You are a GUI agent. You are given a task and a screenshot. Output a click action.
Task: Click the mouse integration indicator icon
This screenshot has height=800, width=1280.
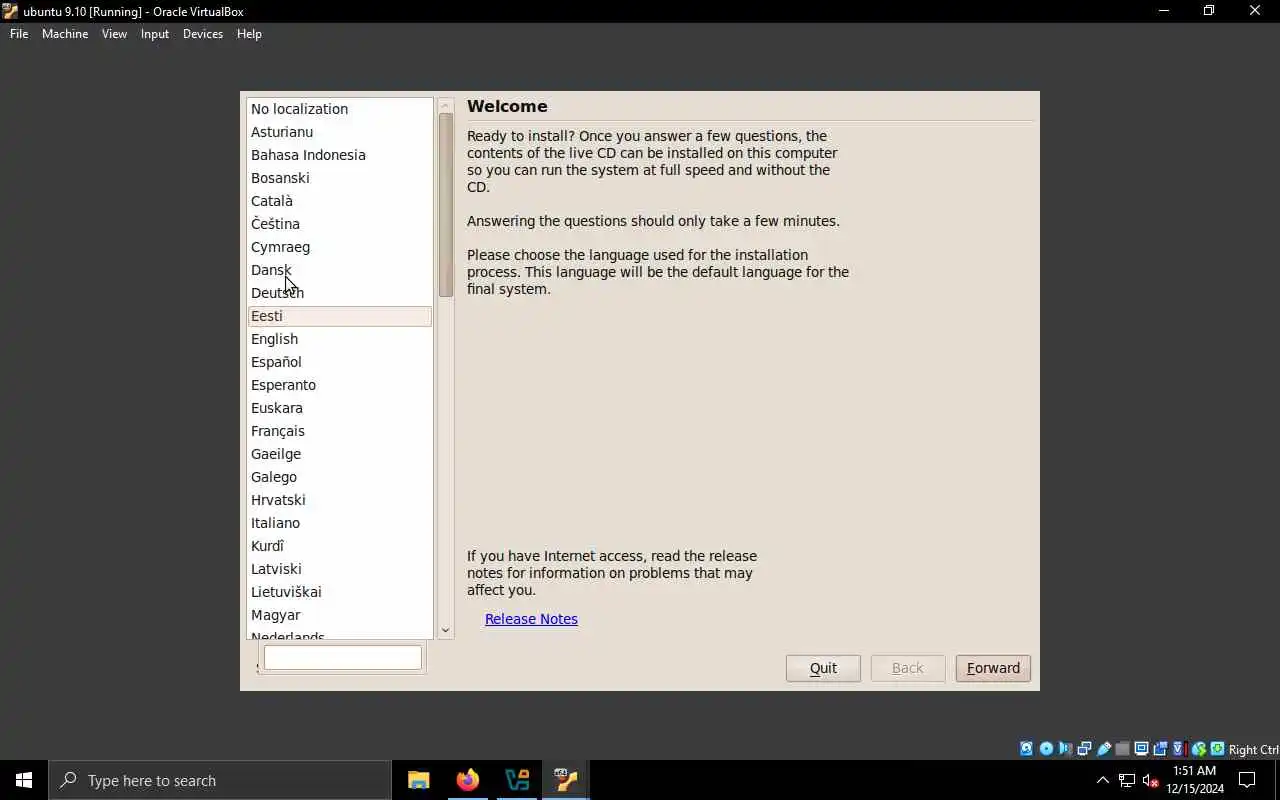click(1198, 748)
